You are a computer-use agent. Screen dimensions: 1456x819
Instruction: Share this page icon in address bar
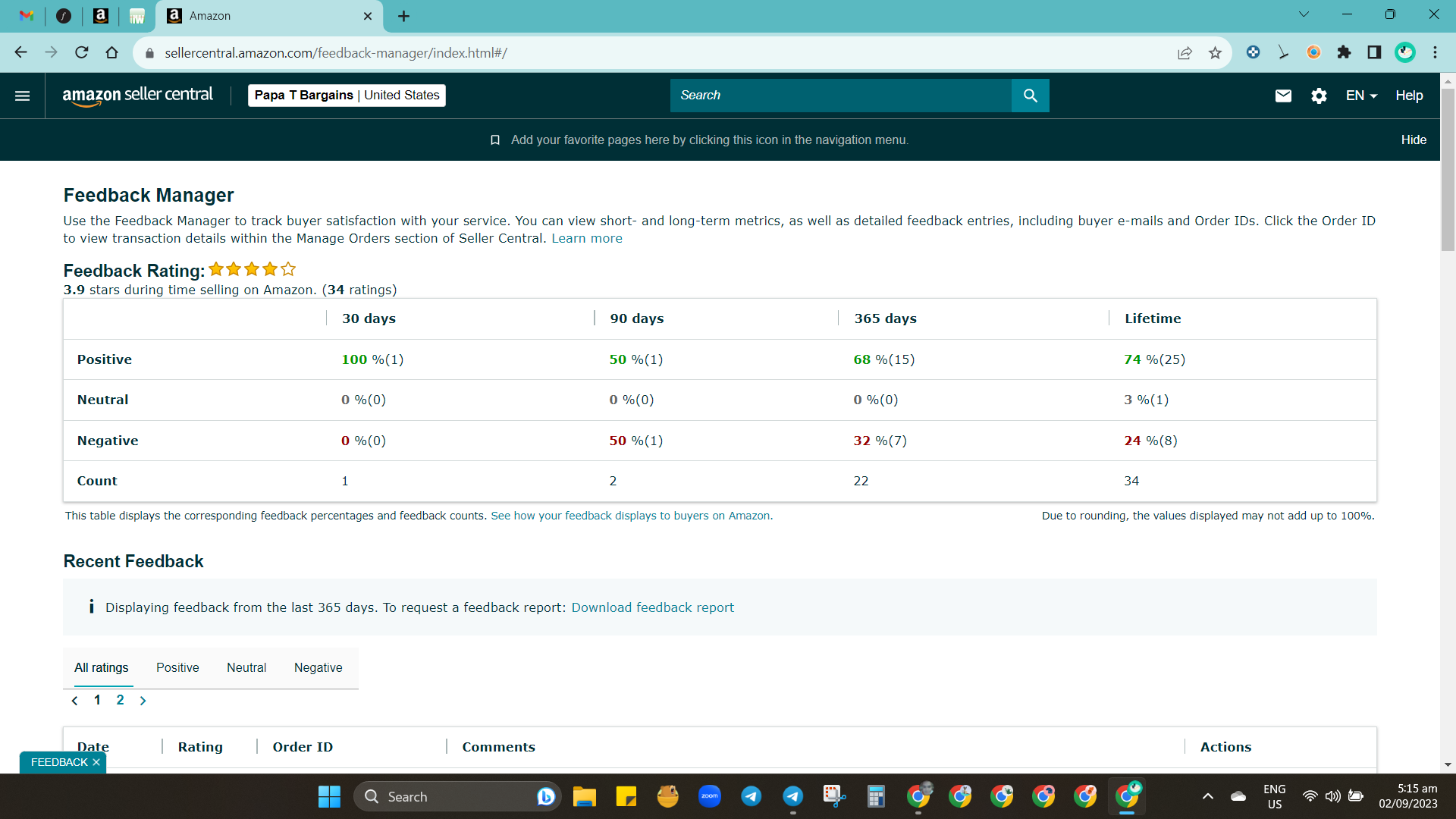pyautogui.click(x=1185, y=52)
